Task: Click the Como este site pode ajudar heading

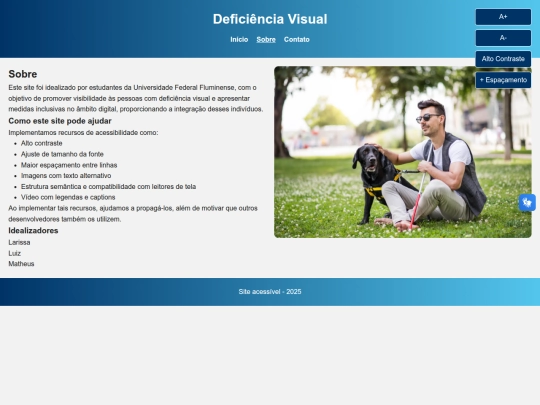Action: 60,121
